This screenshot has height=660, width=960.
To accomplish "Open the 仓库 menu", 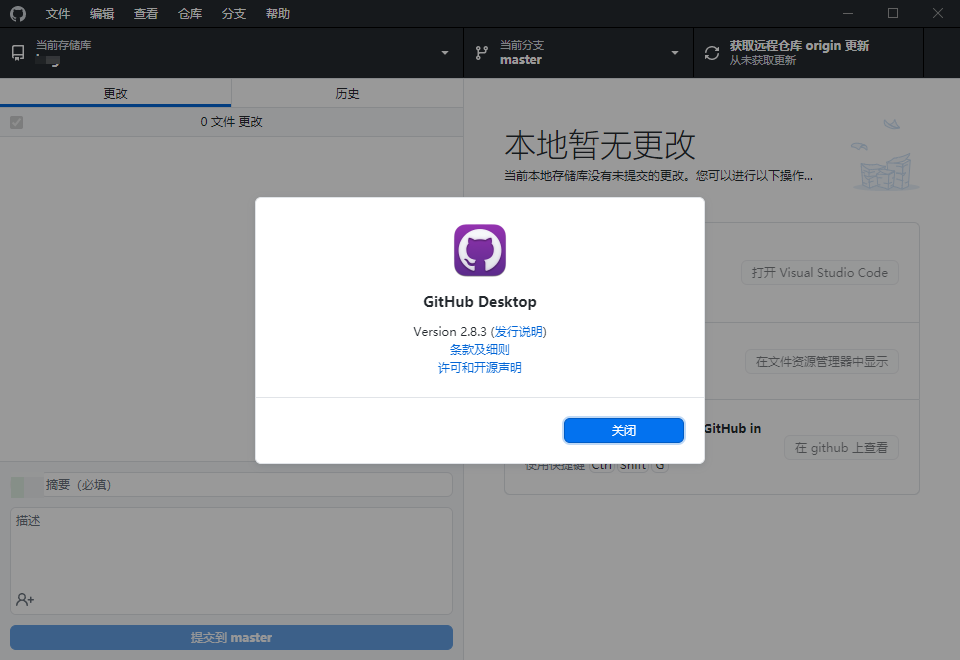I will coord(190,13).
